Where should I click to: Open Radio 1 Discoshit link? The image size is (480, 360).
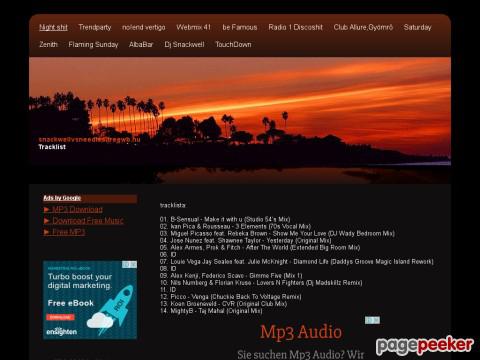(x=295, y=27)
